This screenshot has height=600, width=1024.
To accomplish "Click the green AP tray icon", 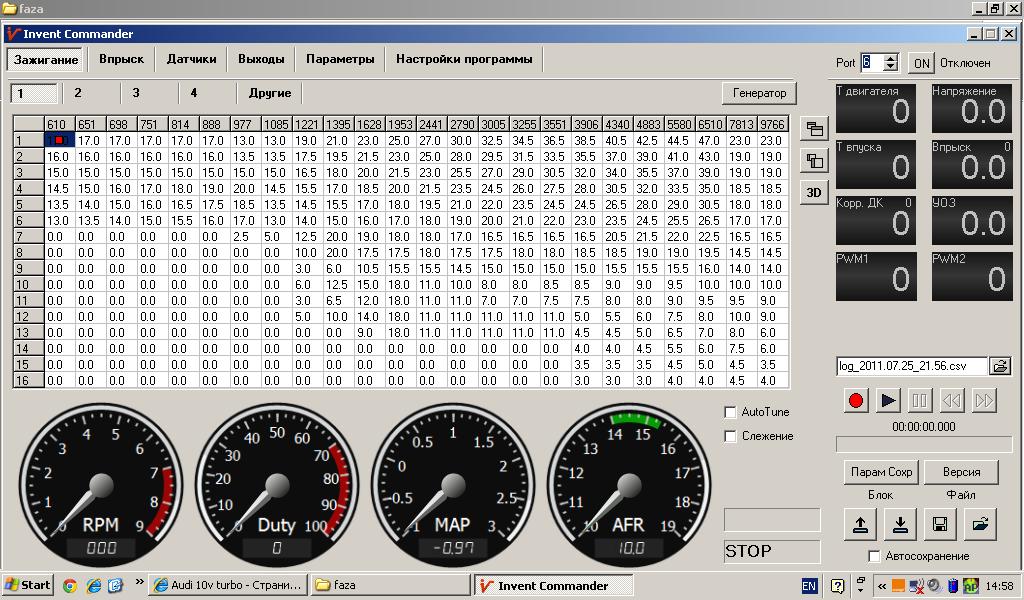I will (971, 586).
